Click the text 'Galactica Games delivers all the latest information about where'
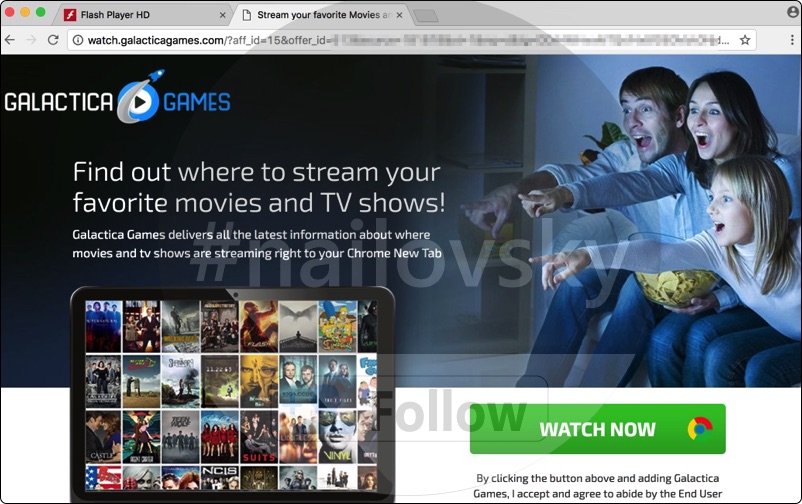 coord(251,235)
